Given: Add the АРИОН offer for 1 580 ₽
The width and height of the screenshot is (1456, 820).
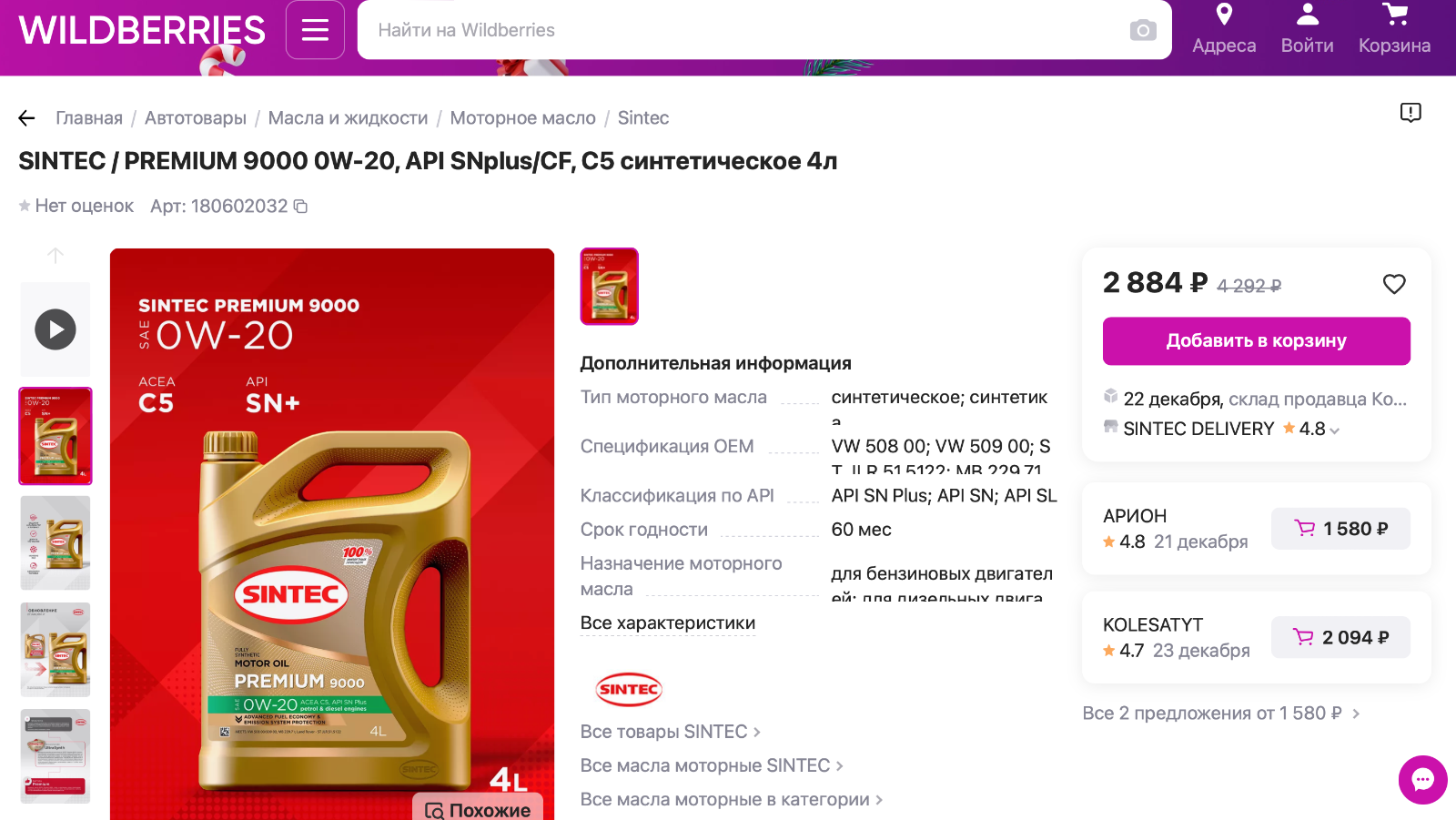Looking at the screenshot, I should coord(1340,529).
